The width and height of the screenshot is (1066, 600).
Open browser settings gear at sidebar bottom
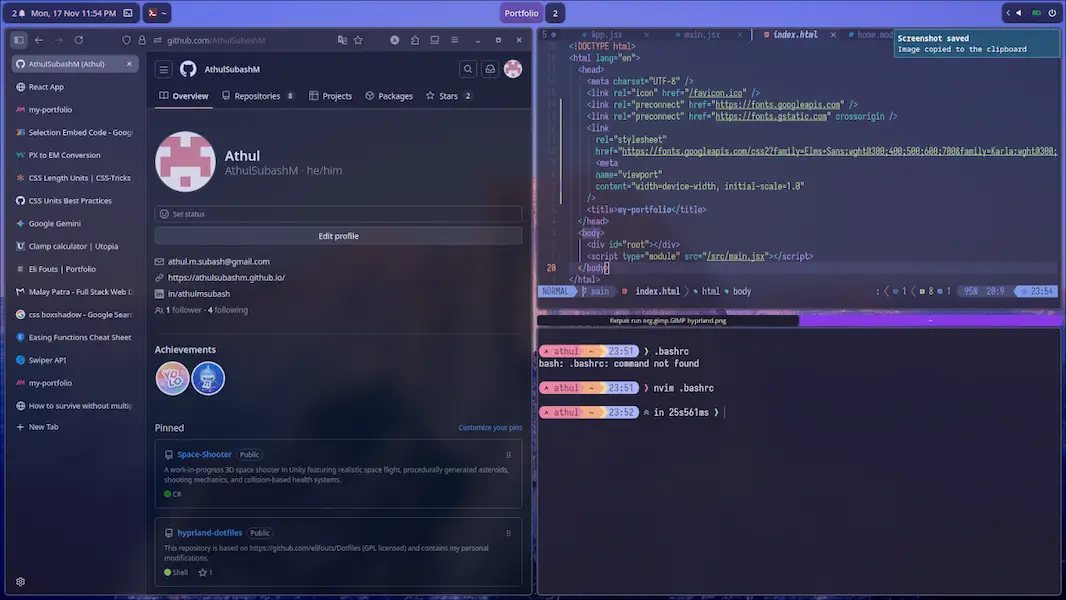19,581
